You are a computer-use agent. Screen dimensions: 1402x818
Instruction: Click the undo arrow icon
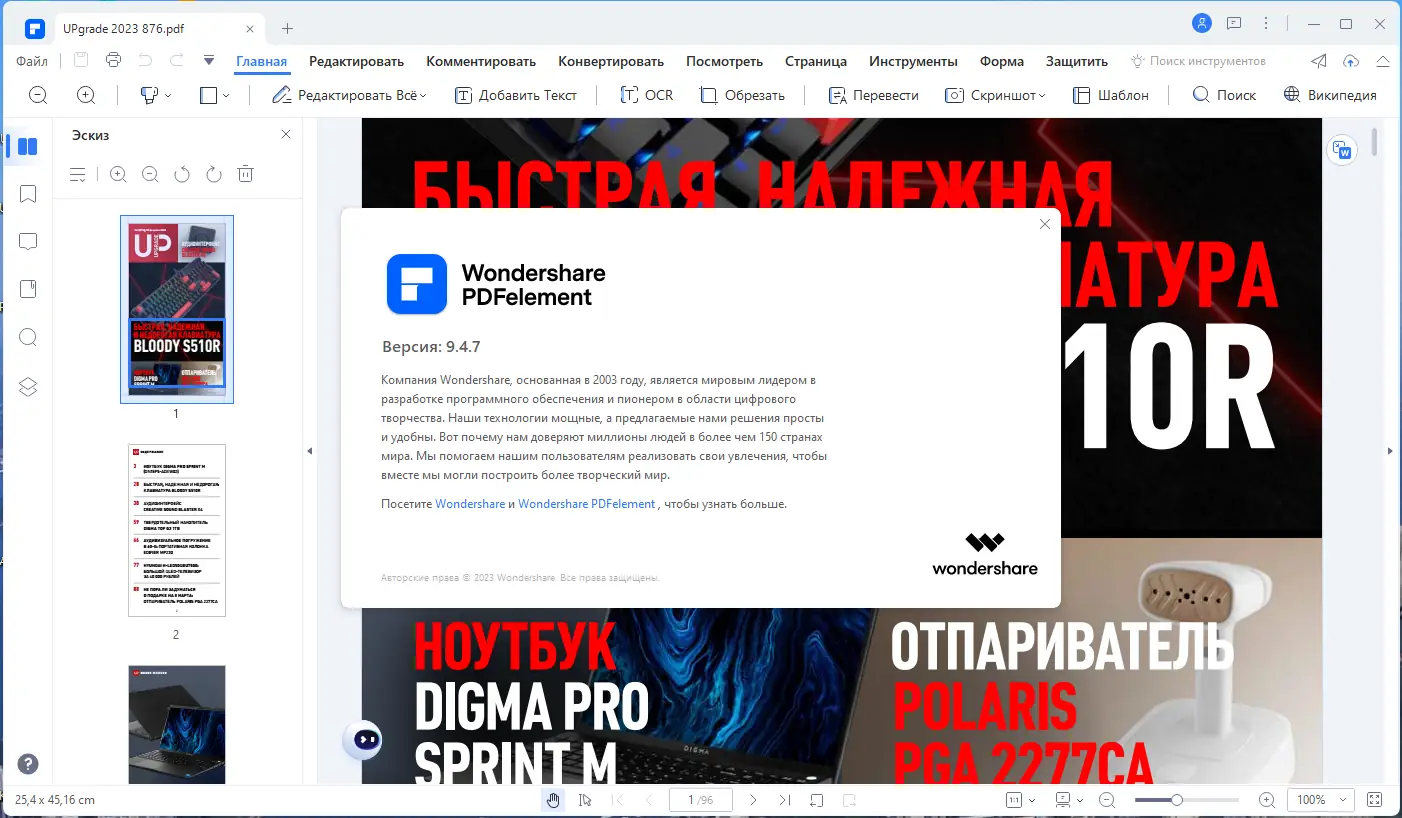[x=145, y=60]
